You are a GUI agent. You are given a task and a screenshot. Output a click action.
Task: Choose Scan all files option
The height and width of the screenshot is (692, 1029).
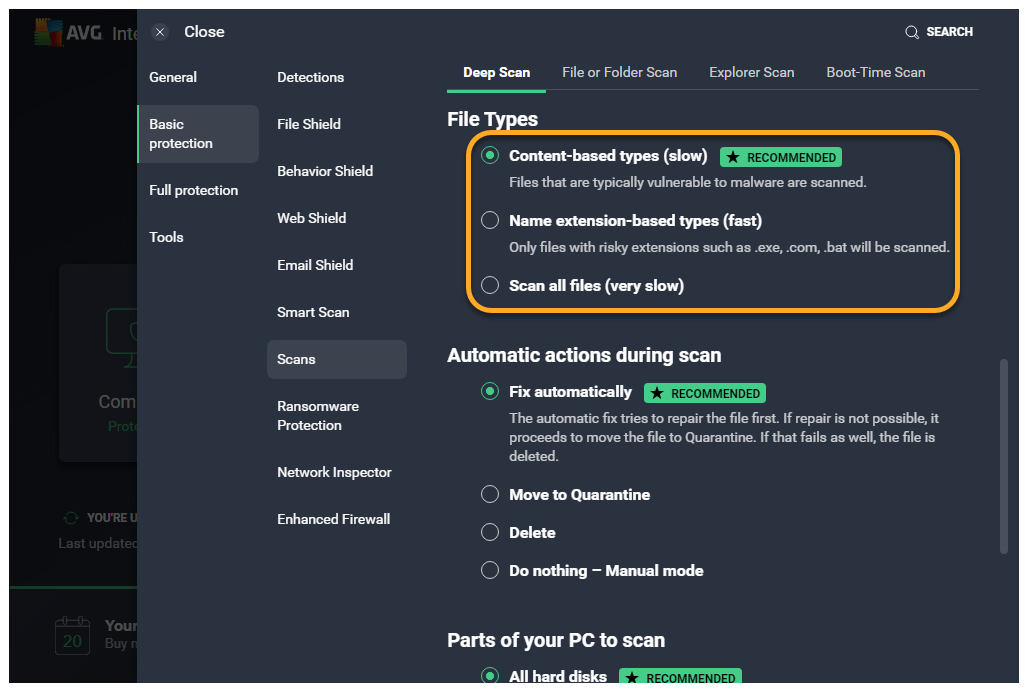point(490,285)
